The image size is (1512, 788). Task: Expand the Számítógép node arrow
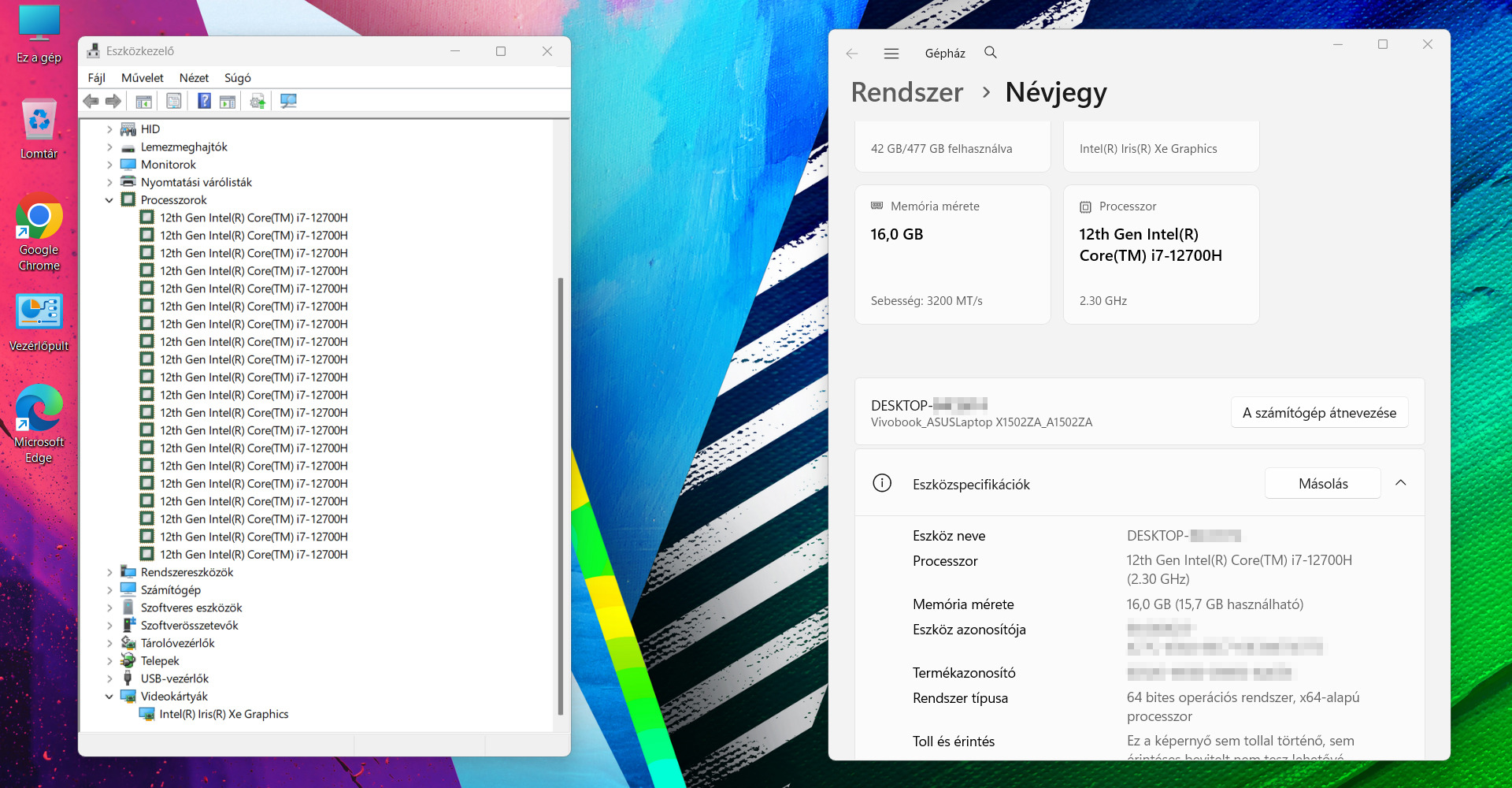109,590
